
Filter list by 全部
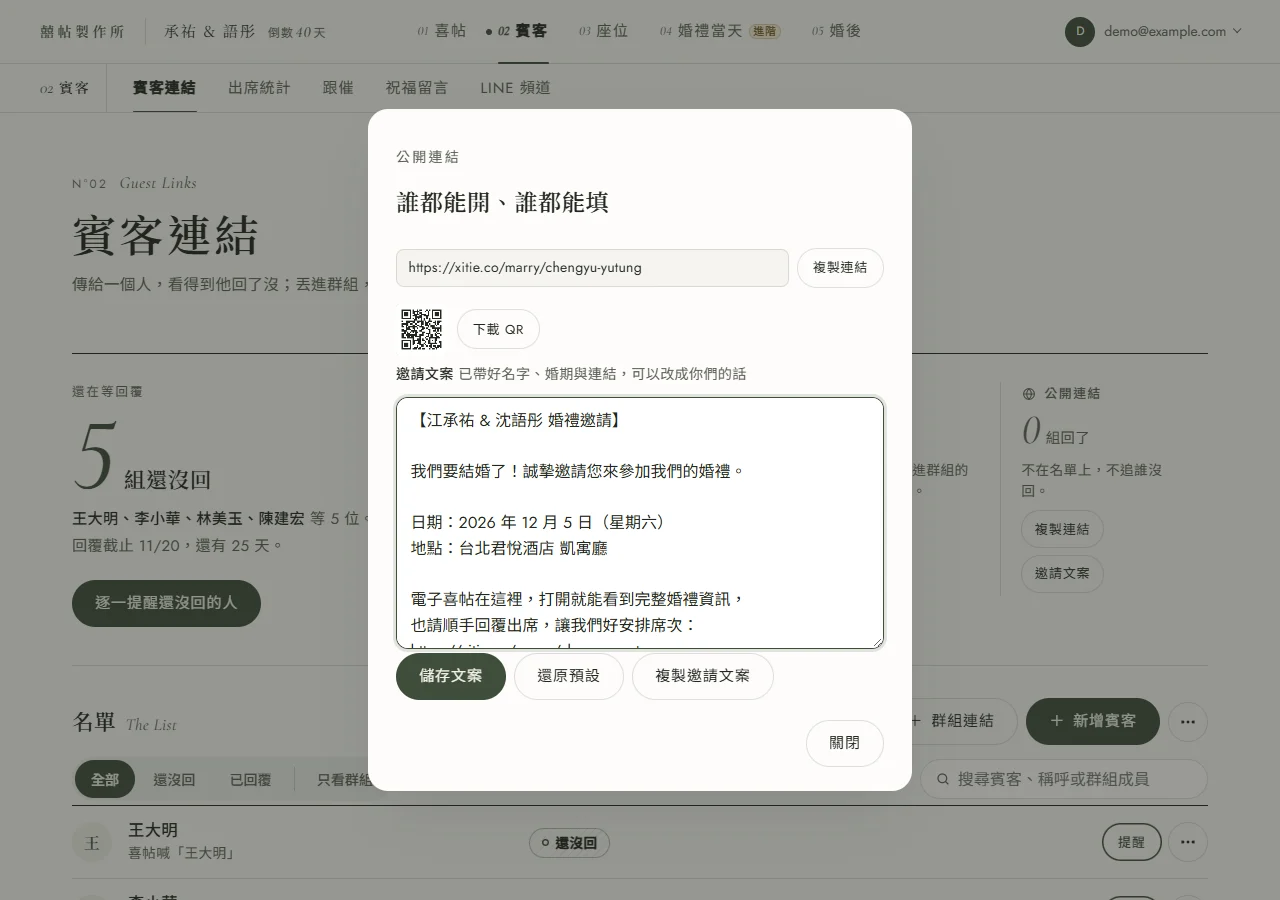coord(105,779)
